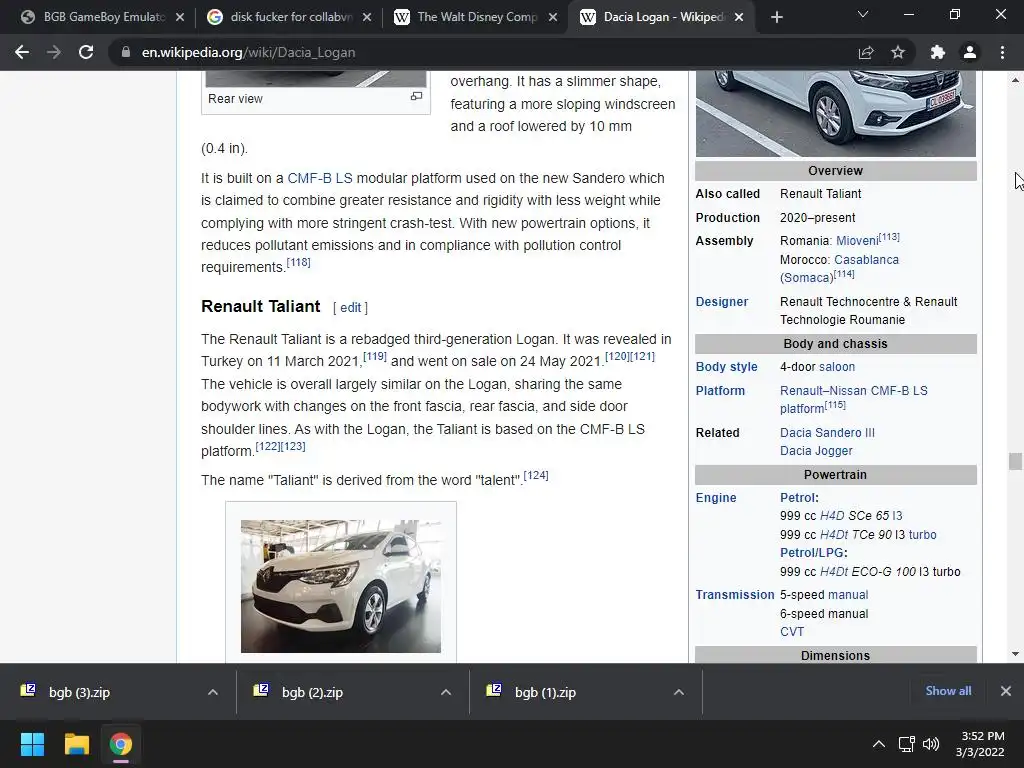
Task: Follow the Petrol link
Action: (797, 498)
